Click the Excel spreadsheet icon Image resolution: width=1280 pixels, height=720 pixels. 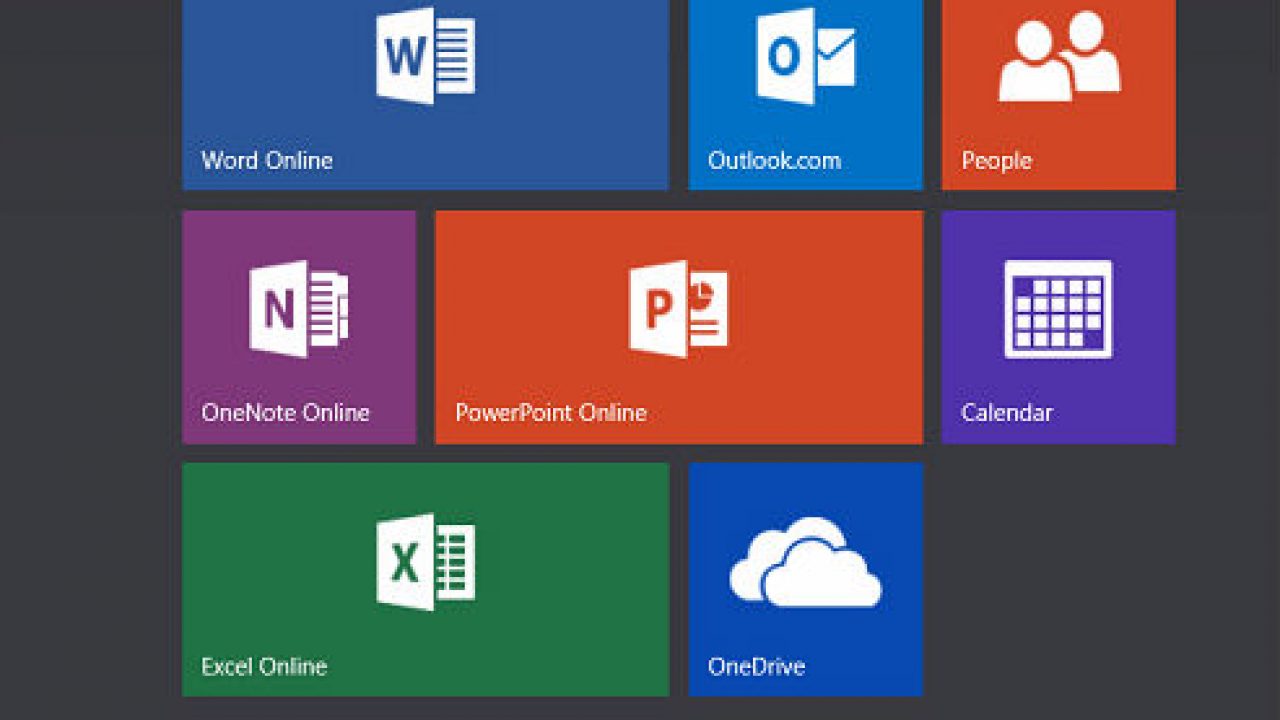pyautogui.click(x=425, y=562)
